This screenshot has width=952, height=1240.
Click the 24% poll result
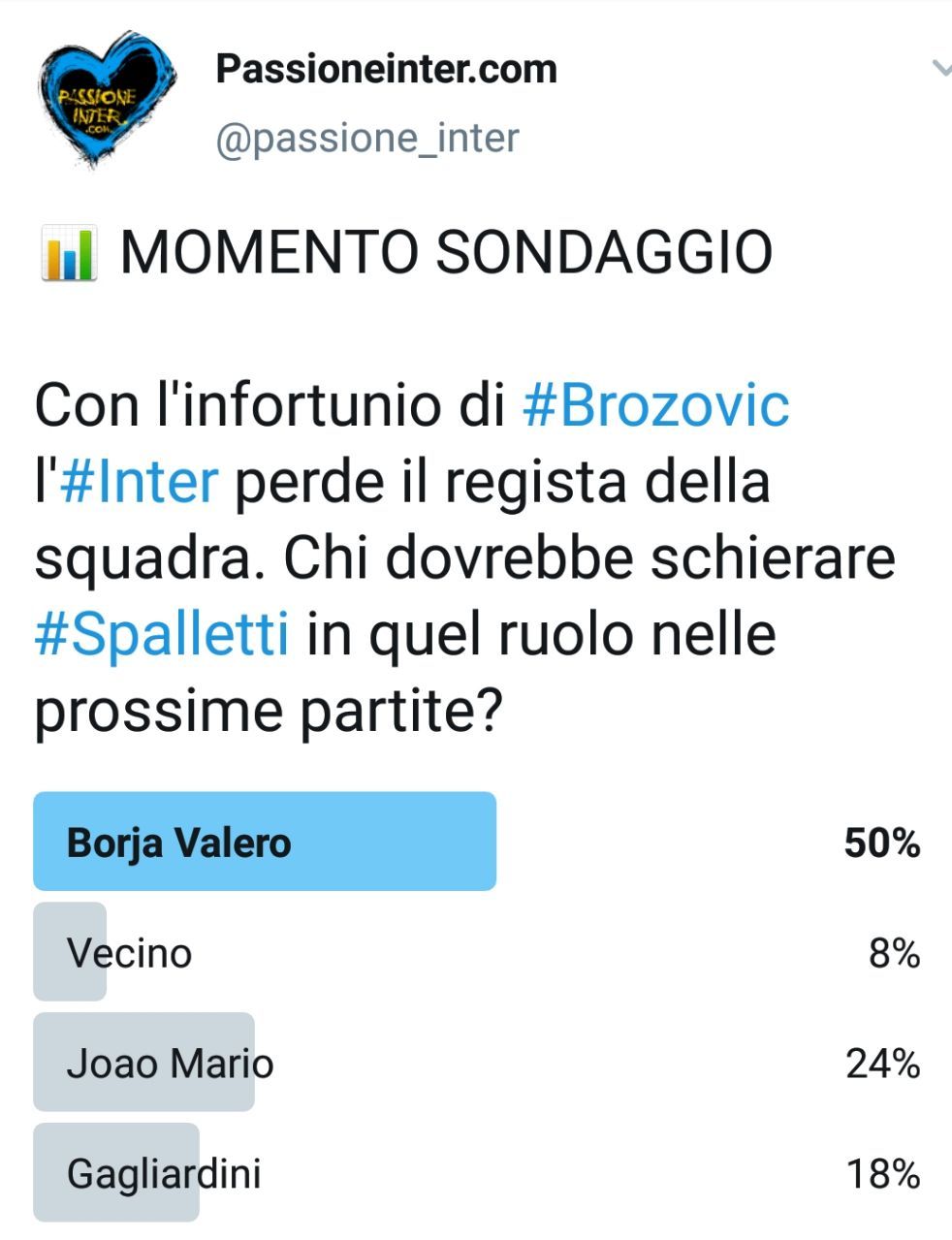[882, 1064]
